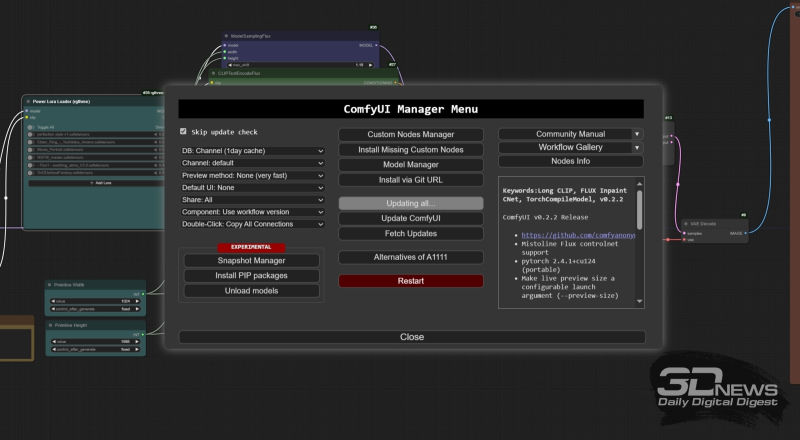
Task: Open Custom Nodes Manager
Action: 410,135
